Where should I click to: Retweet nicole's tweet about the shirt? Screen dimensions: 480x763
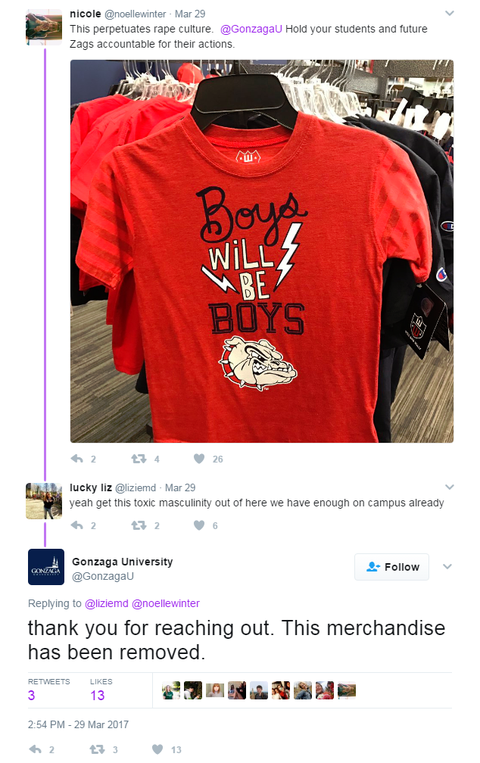139,458
